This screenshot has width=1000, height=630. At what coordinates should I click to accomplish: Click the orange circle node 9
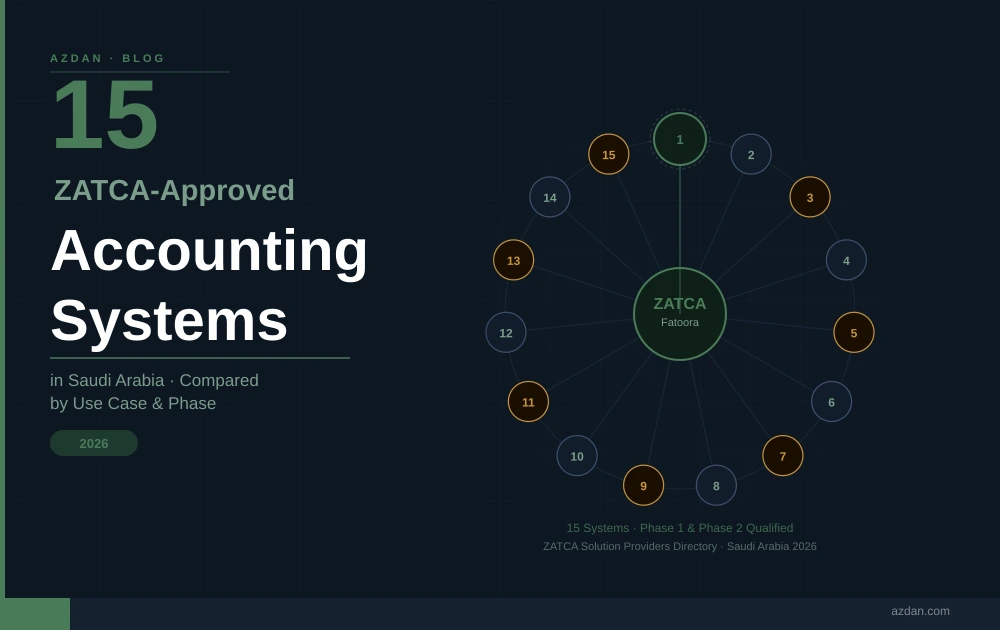click(643, 485)
